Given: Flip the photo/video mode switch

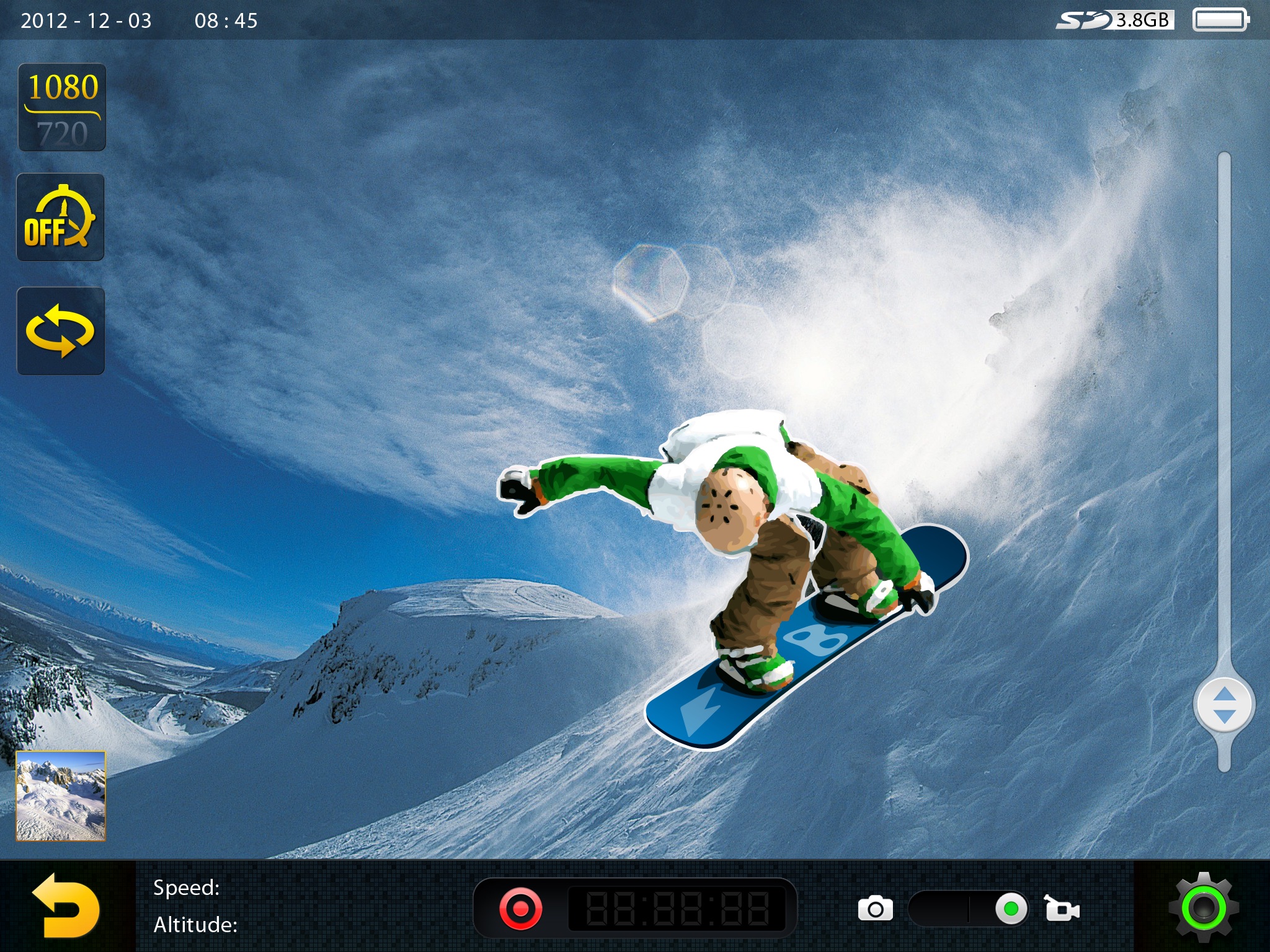Looking at the screenshot, I should 969,909.
